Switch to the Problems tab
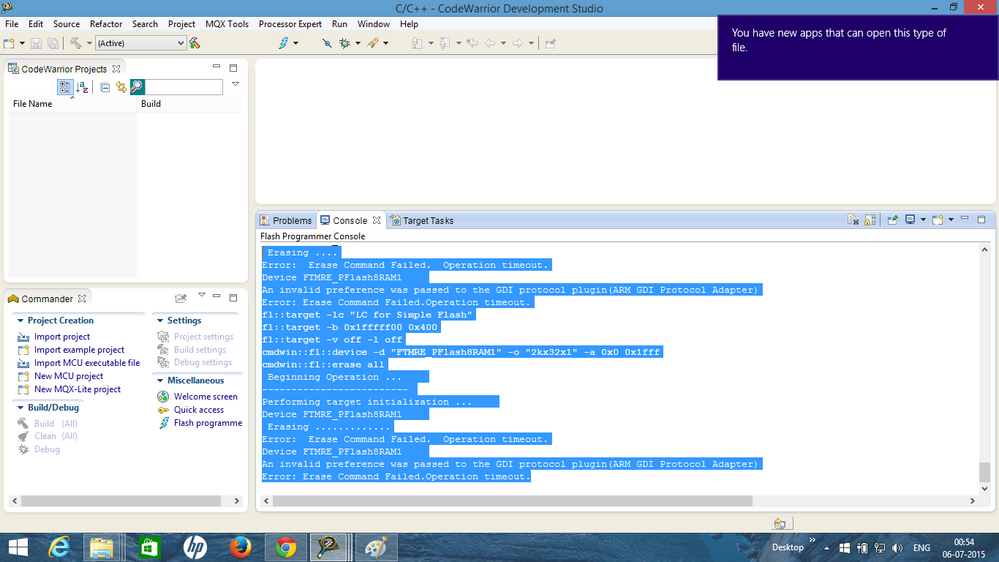This screenshot has width=999, height=562. (285, 220)
